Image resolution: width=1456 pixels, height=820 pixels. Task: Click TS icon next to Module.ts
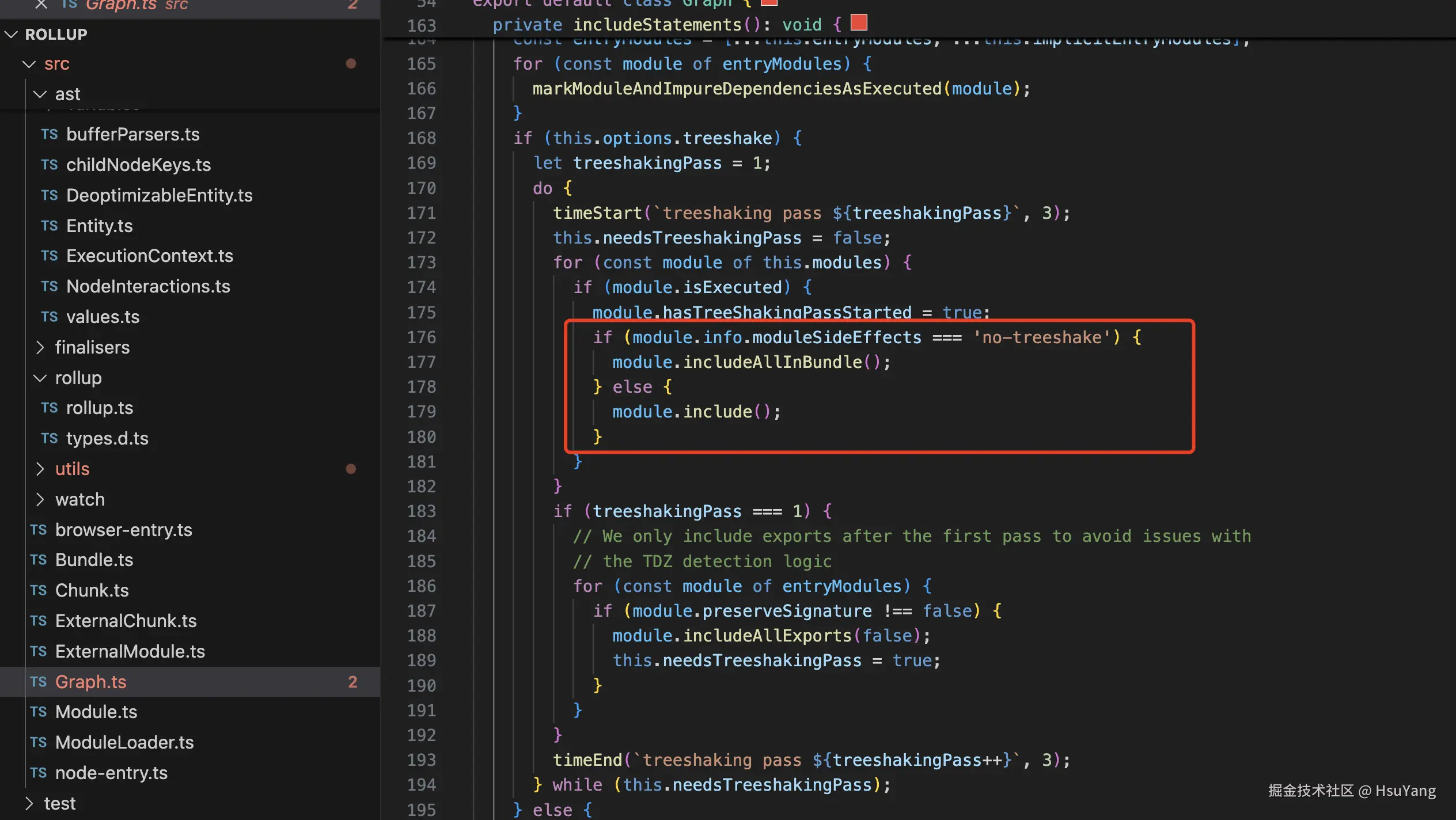coord(39,712)
